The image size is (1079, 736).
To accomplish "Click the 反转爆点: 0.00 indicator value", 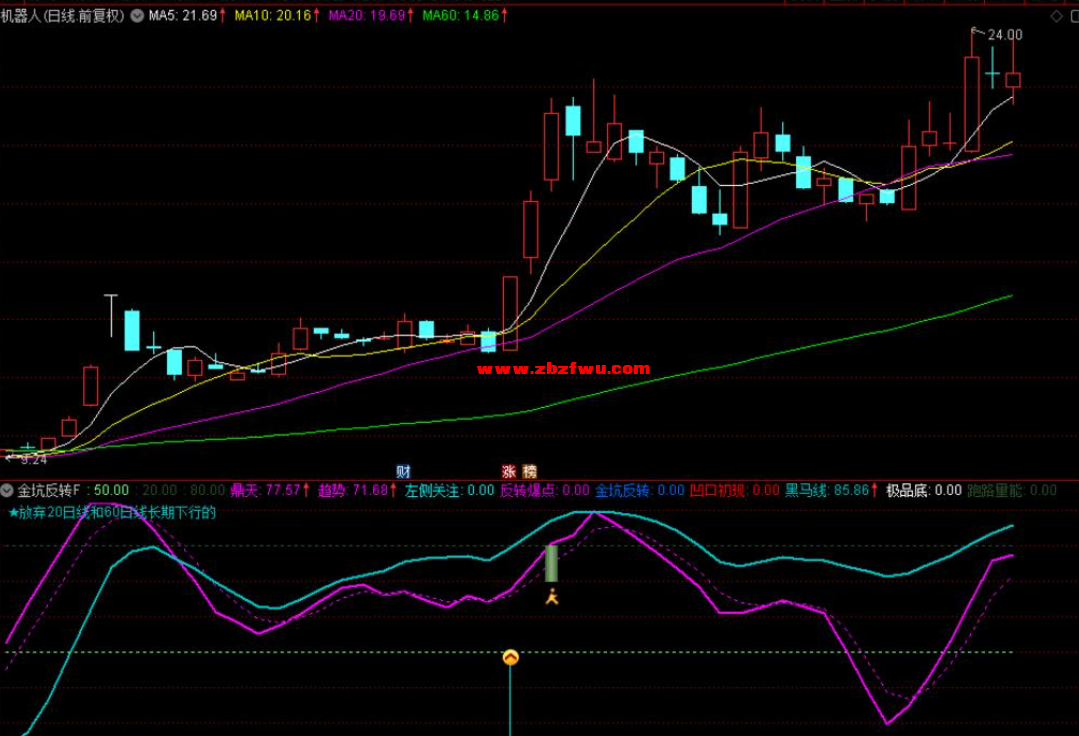I will click(x=544, y=490).
